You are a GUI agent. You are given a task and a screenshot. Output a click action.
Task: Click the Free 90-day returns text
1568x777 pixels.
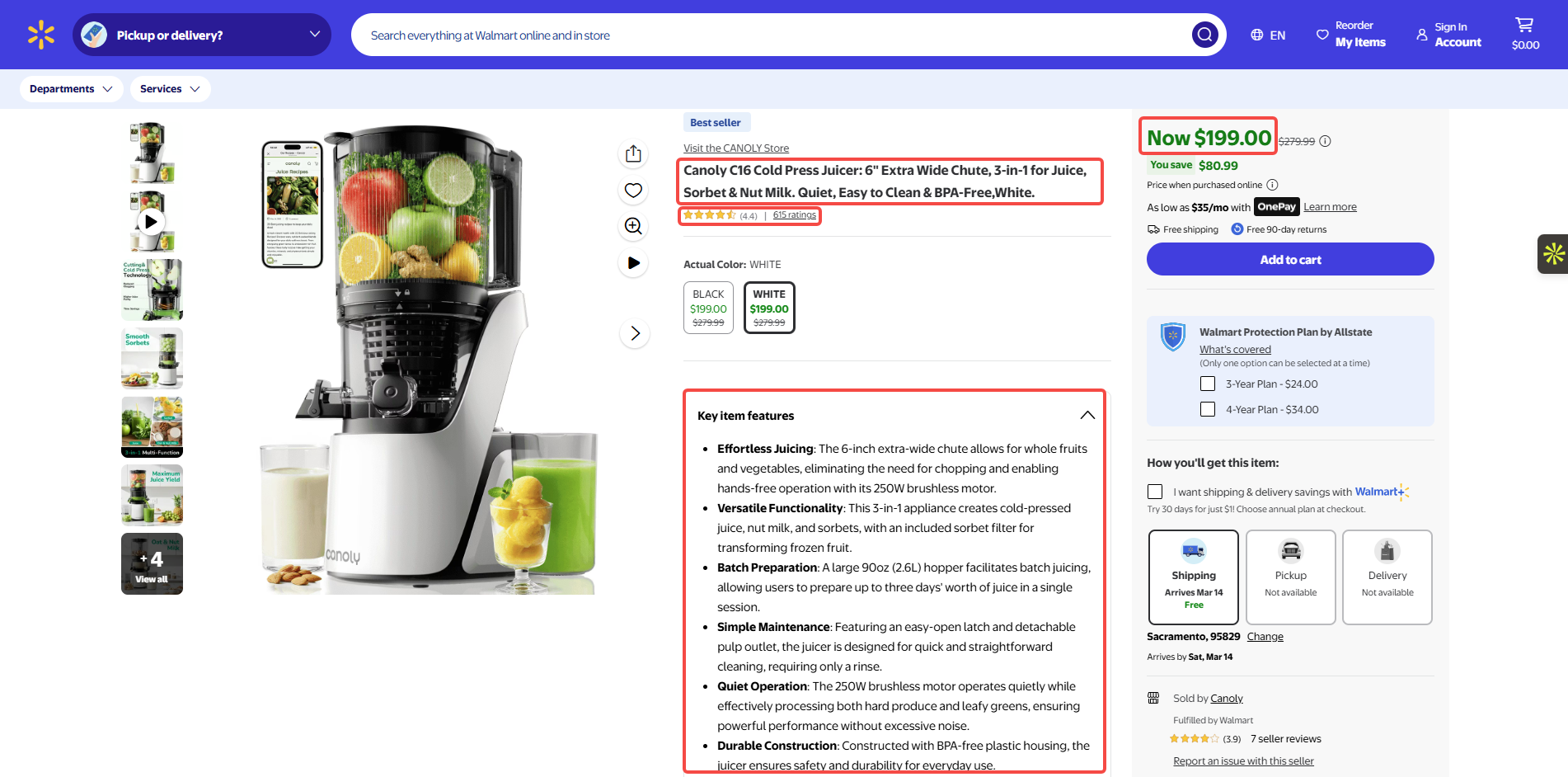tap(1286, 229)
